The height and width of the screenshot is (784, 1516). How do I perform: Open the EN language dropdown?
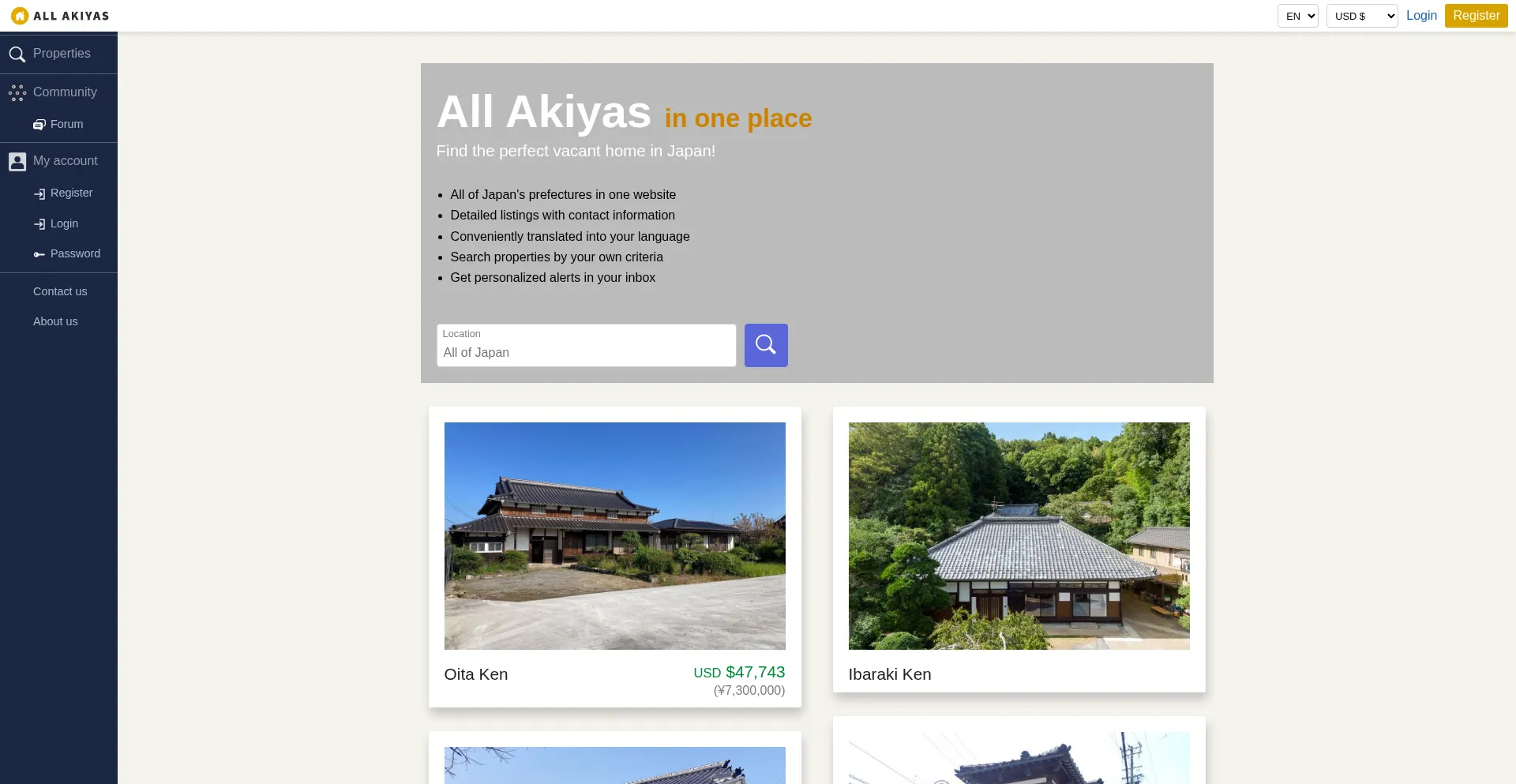point(1297,16)
